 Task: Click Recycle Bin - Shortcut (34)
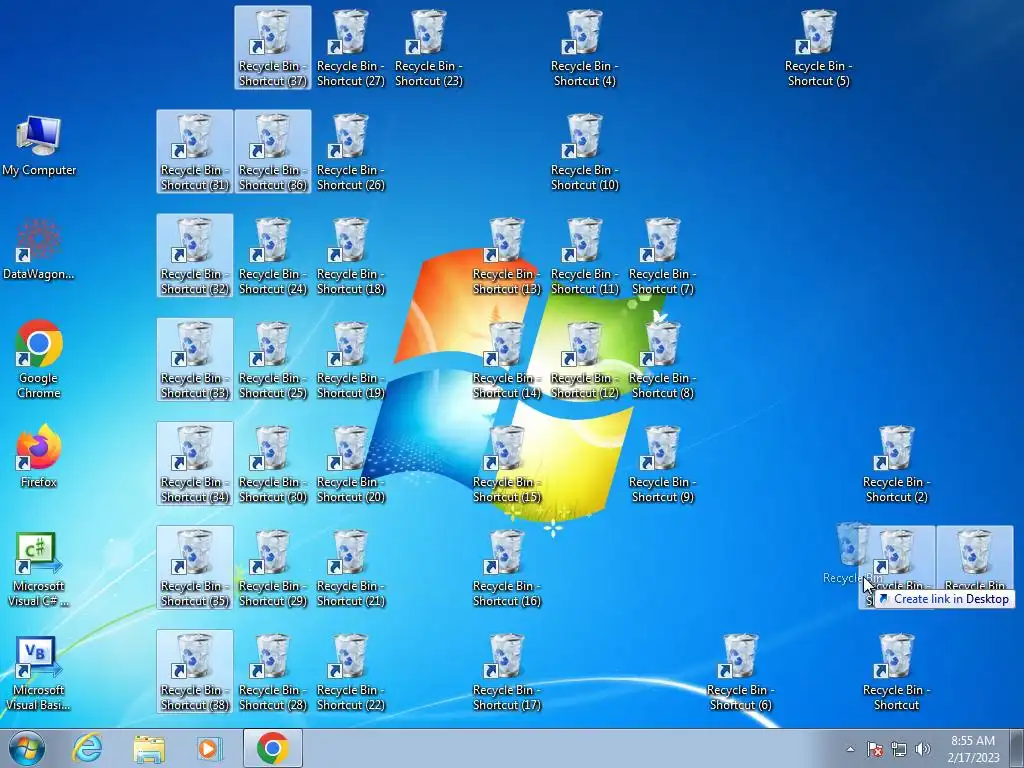tap(195, 463)
